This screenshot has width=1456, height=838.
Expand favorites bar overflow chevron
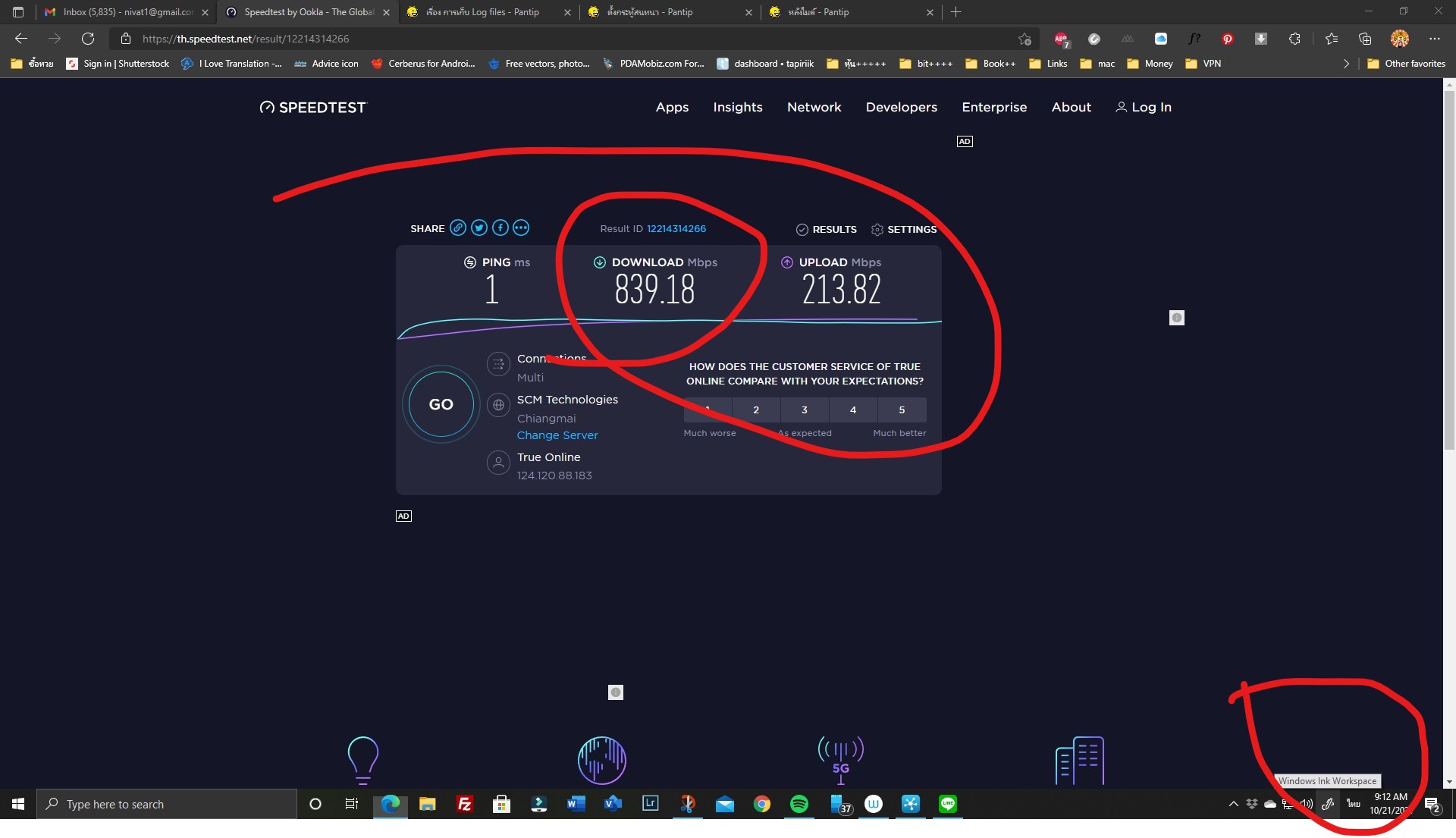[x=1346, y=64]
